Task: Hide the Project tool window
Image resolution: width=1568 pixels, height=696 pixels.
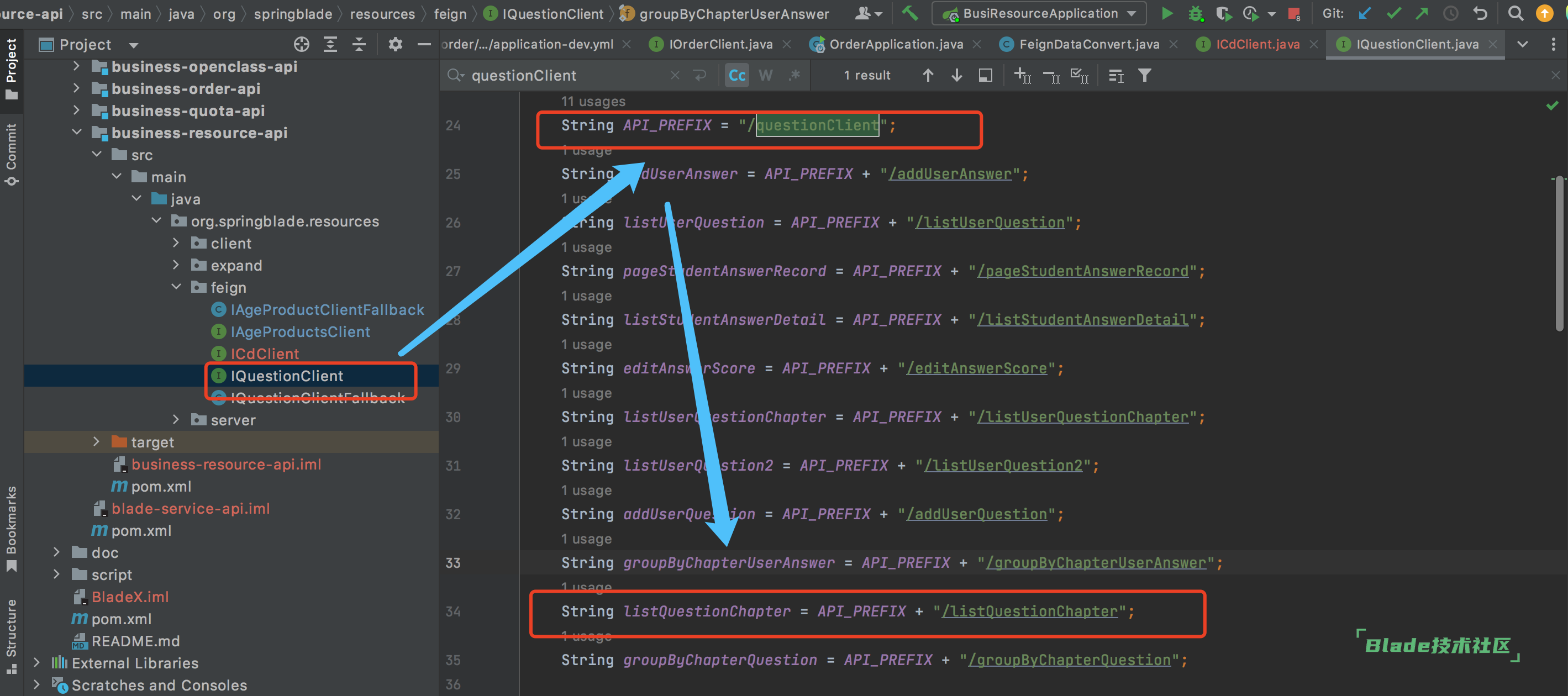Action: pos(424,44)
